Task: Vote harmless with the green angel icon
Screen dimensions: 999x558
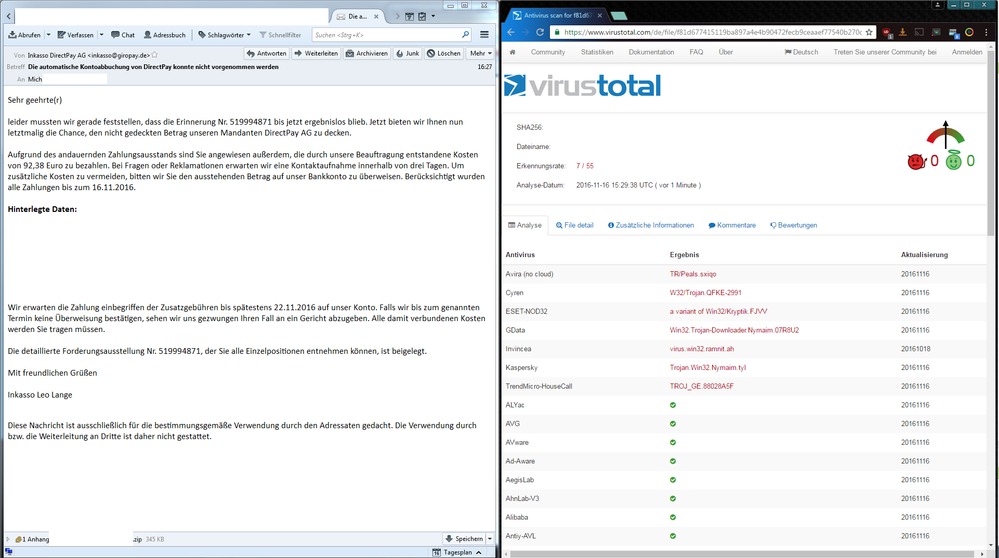Action: (953, 160)
